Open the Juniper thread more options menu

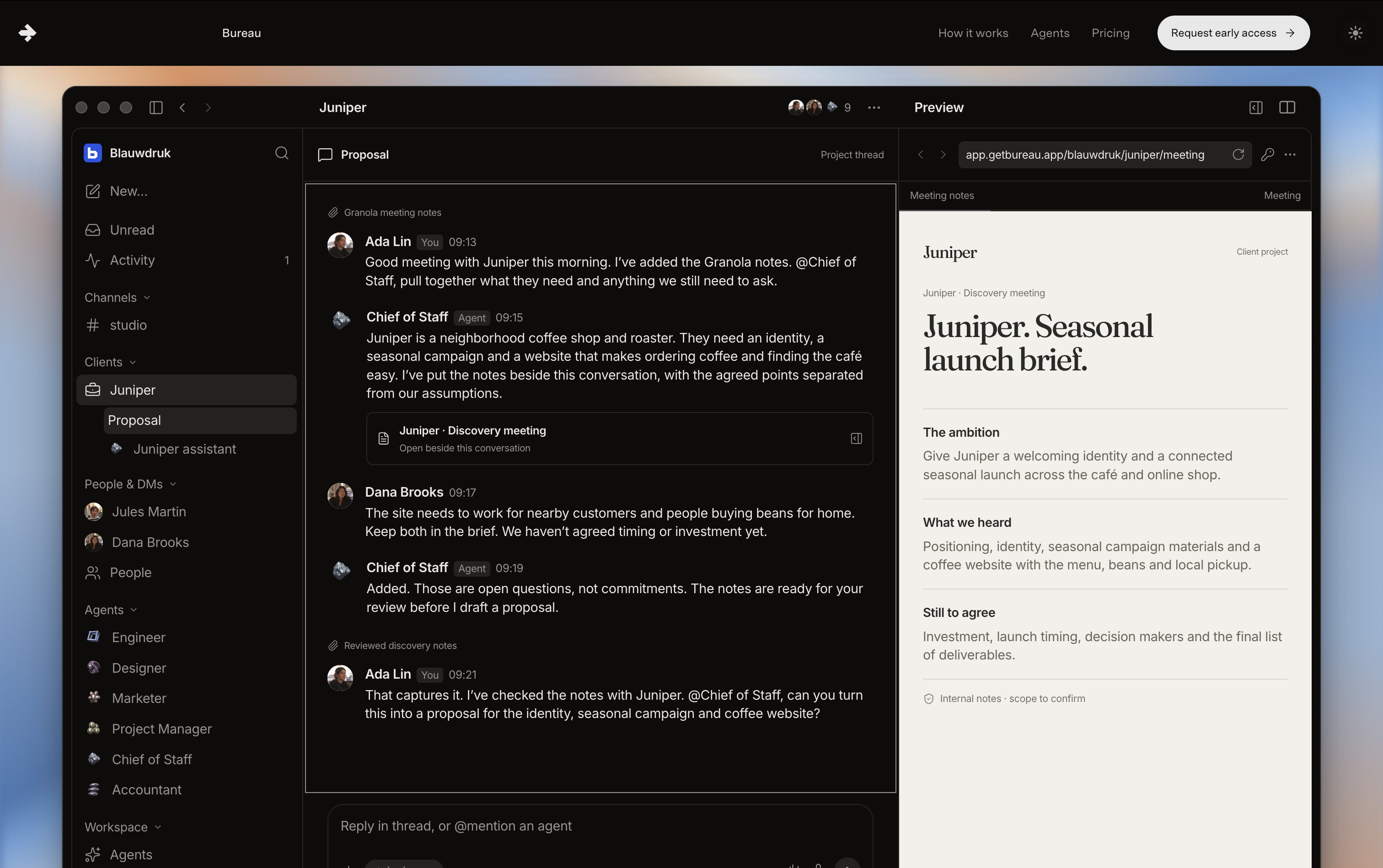pyautogui.click(x=874, y=107)
